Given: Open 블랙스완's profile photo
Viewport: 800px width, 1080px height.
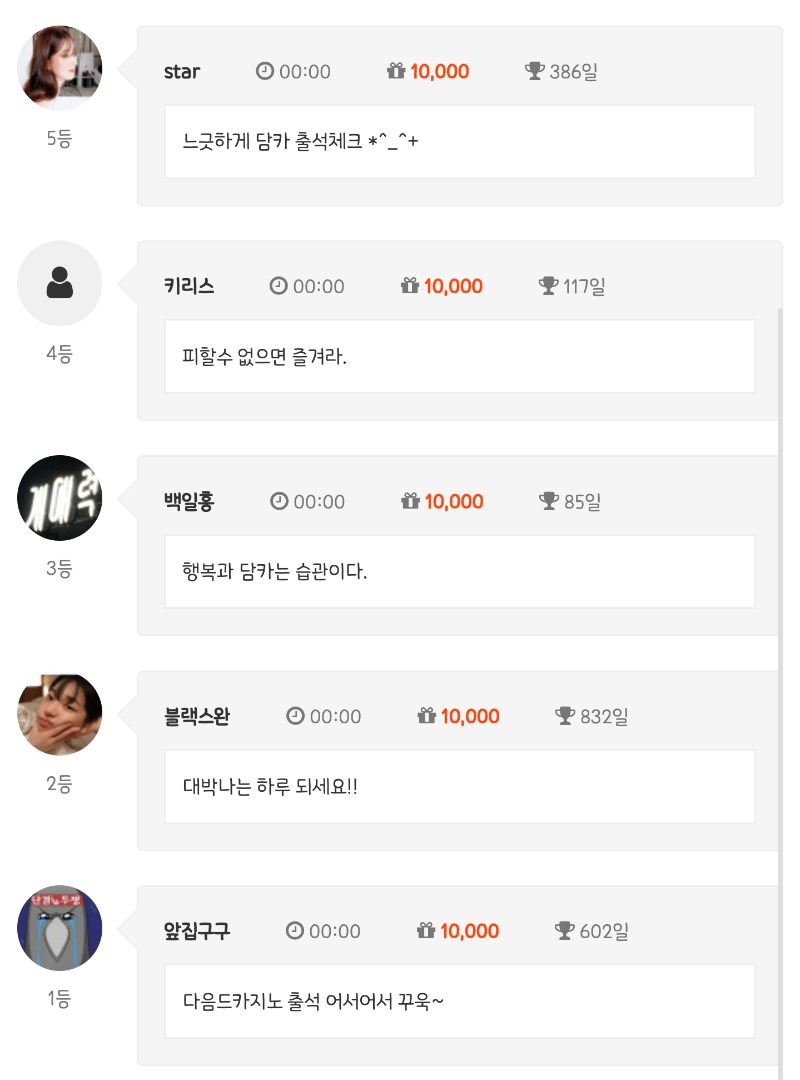Looking at the screenshot, I should [60, 713].
